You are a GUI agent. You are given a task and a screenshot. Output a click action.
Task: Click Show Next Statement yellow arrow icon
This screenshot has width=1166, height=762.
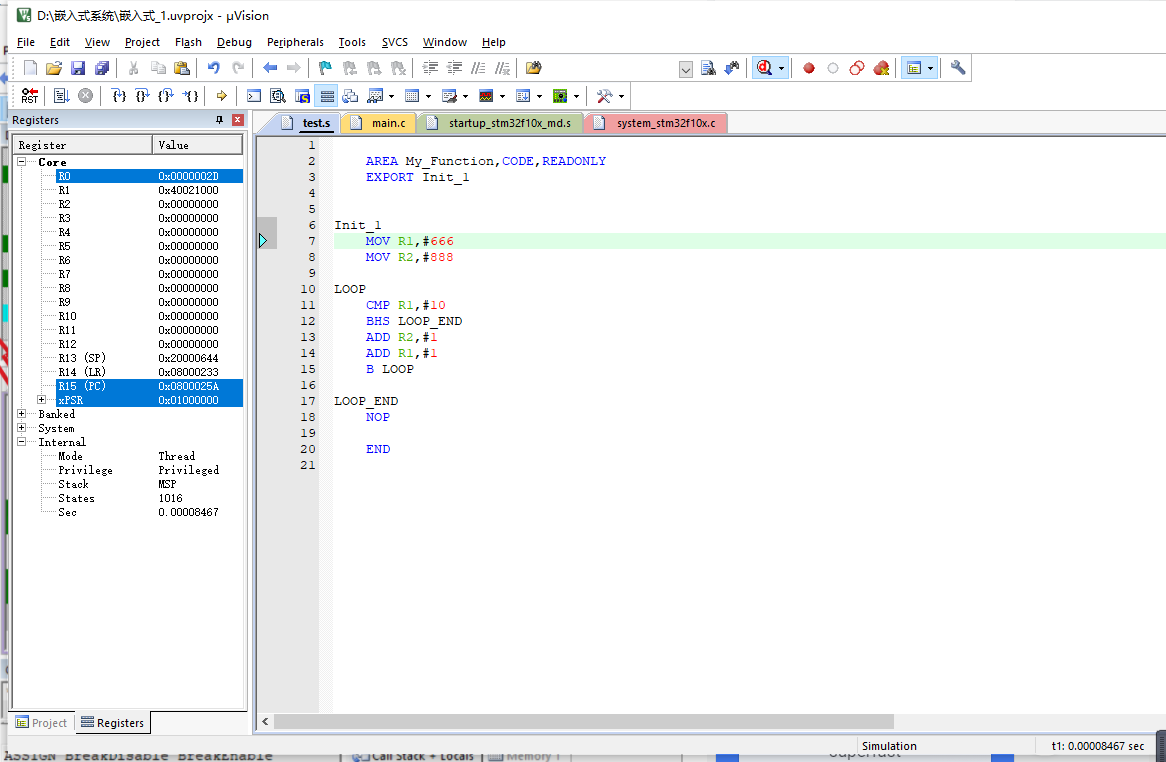[222, 96]
